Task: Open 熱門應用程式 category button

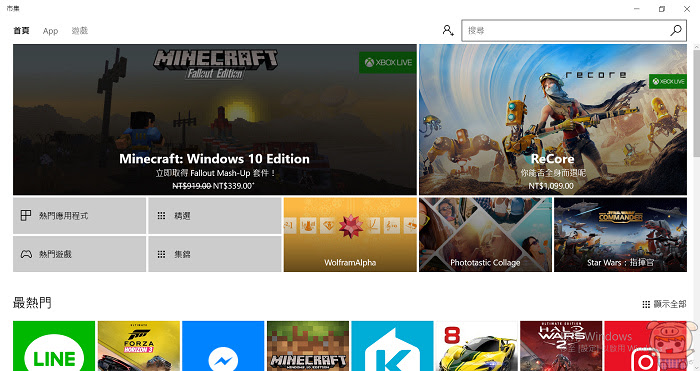Action: coord(79,216)
